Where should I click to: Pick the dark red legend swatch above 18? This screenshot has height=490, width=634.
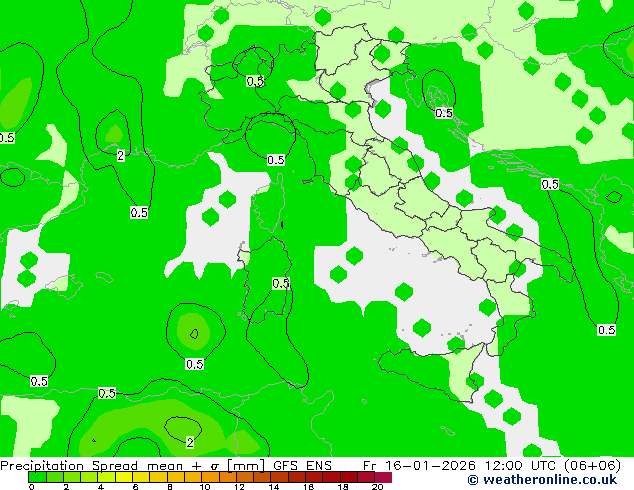click(x=349, y=477)
